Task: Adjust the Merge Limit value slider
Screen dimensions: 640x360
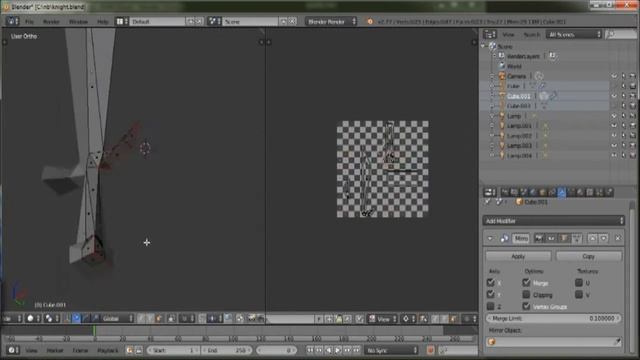Action: click(x=553, y=318)
